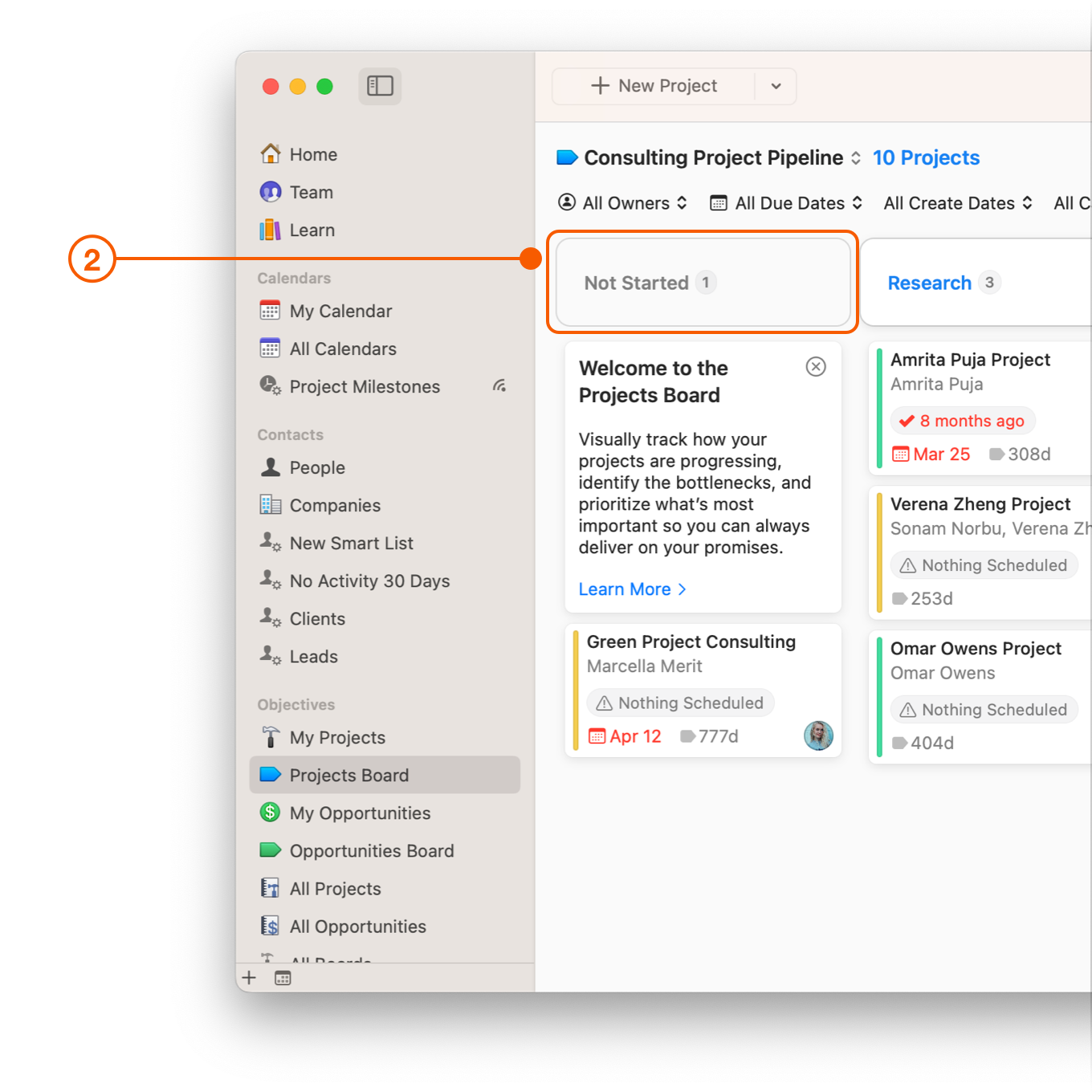Select the Research column header
1092x1092 pixels.
coord(976,282)
